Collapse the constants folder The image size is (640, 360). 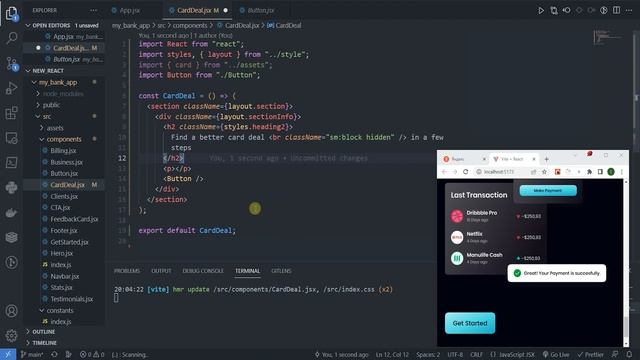[60, 310]
